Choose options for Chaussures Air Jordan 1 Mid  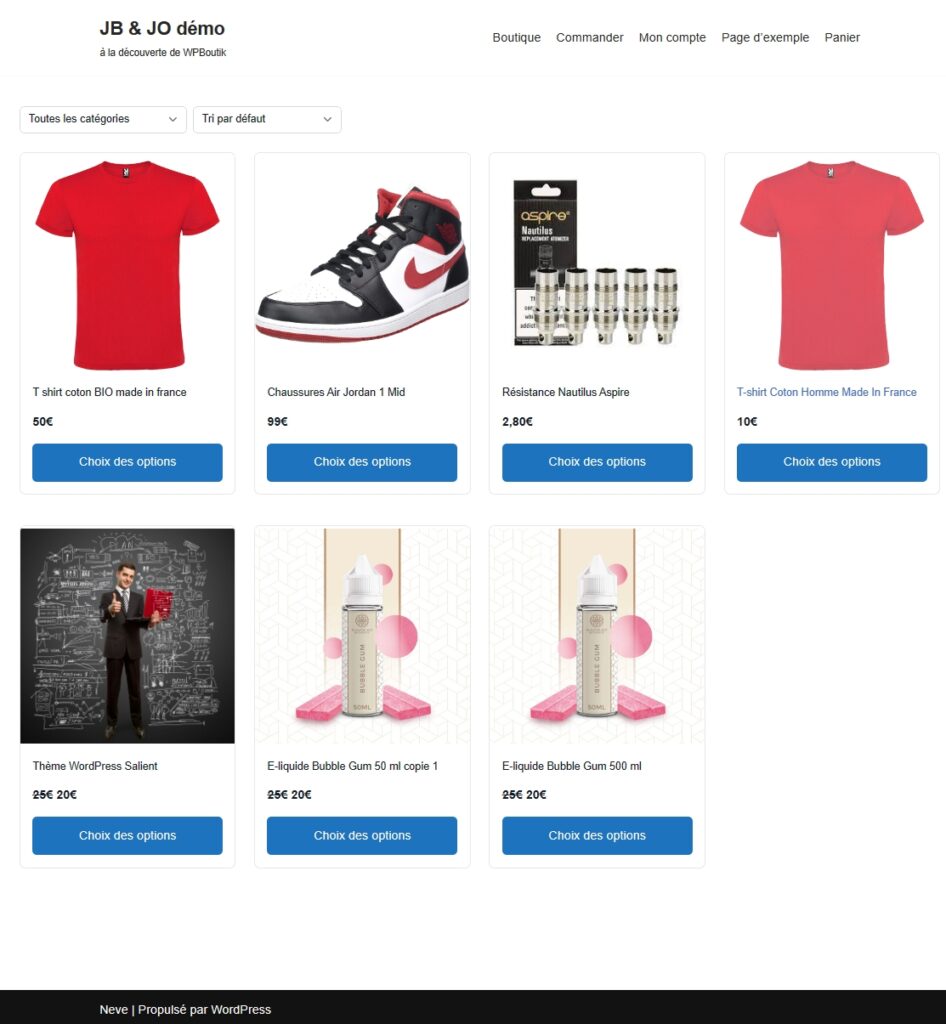point(362,462)
